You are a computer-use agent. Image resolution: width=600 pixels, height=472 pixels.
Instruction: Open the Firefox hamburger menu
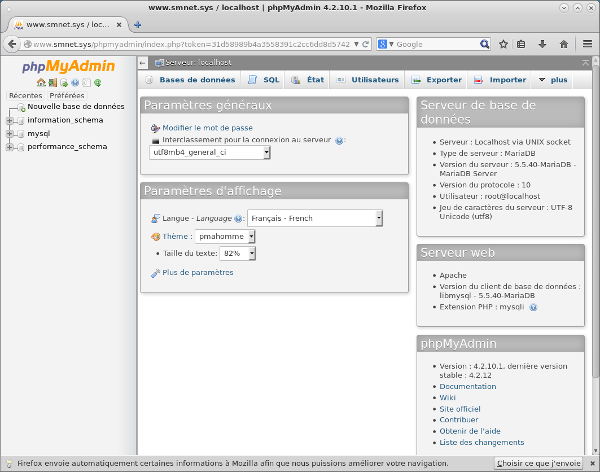(587, 44)
